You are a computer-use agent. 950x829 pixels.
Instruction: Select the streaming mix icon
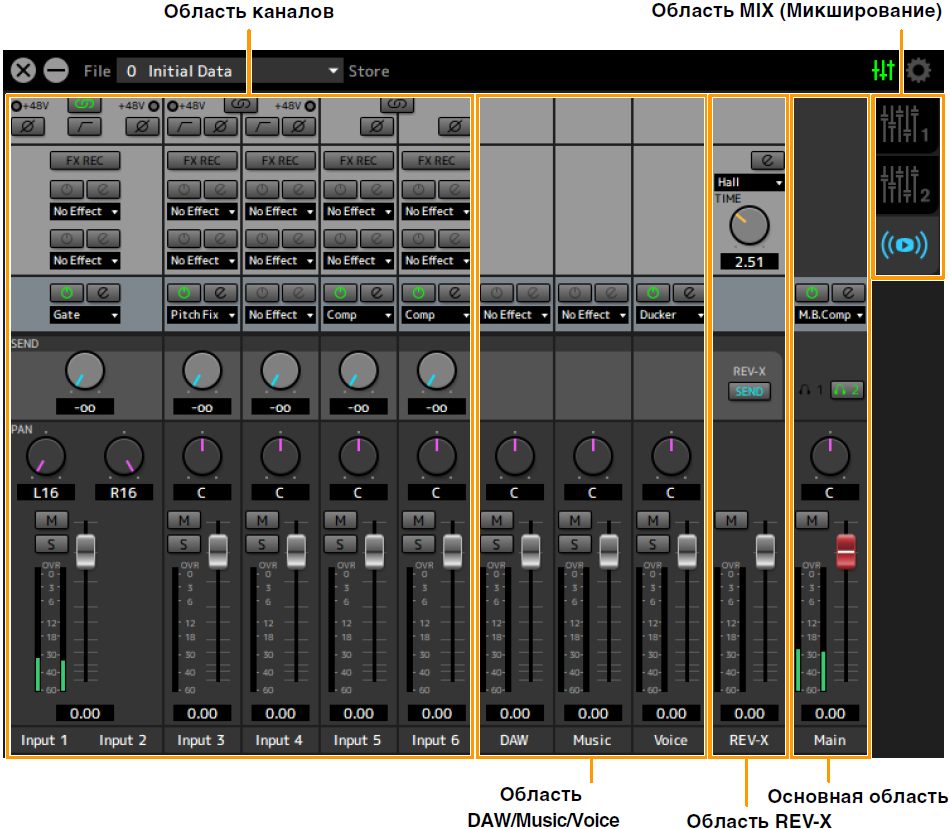906,245
